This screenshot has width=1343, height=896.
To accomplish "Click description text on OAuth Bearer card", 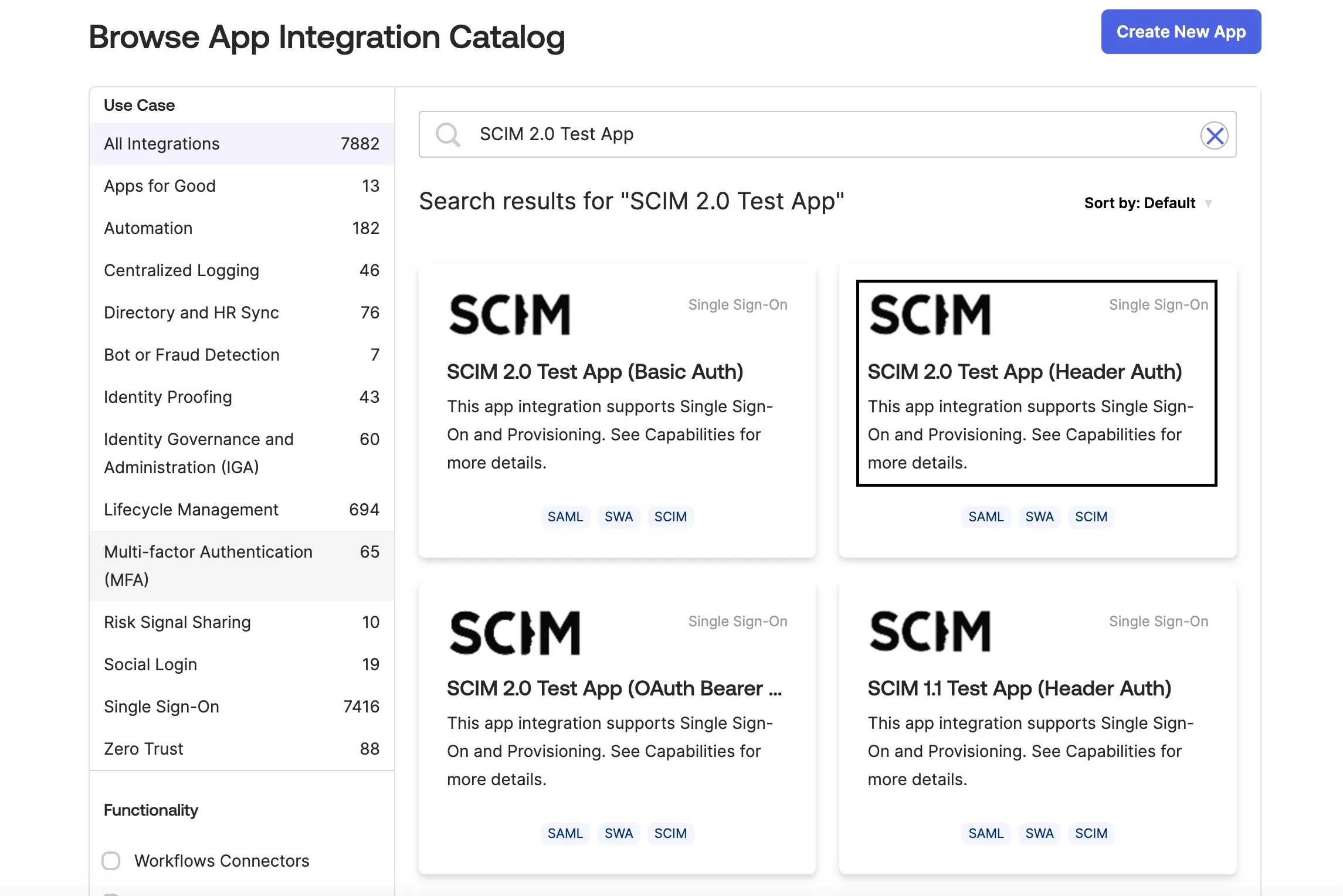I will tap(610, 751).
